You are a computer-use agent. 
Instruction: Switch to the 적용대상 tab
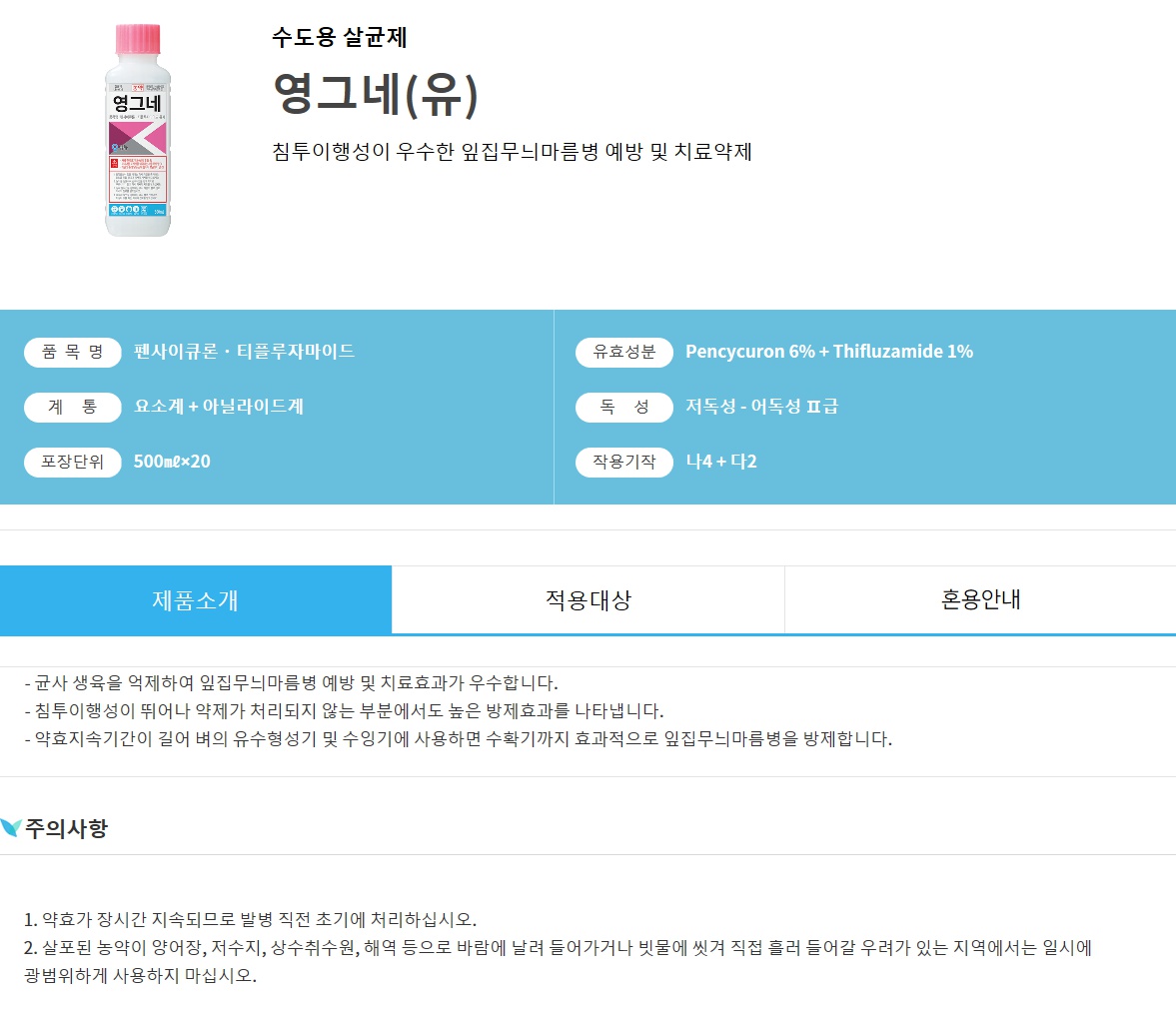pyautogui.click(x=588, y=599)
